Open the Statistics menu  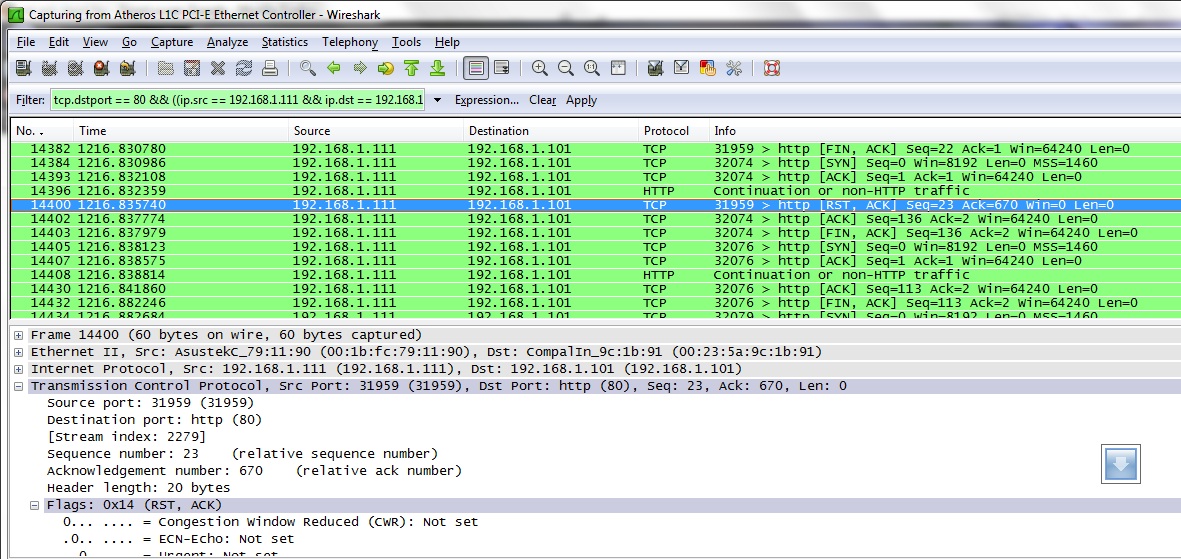pyautogui.click(x=284, y=42)
